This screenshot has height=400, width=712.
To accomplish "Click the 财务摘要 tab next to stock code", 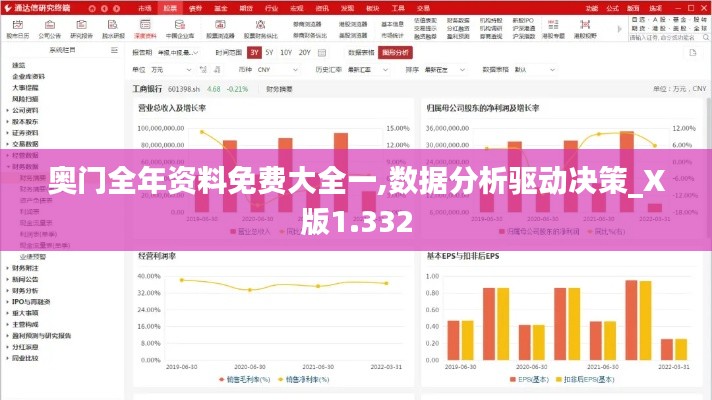I will tap(279, 89).
